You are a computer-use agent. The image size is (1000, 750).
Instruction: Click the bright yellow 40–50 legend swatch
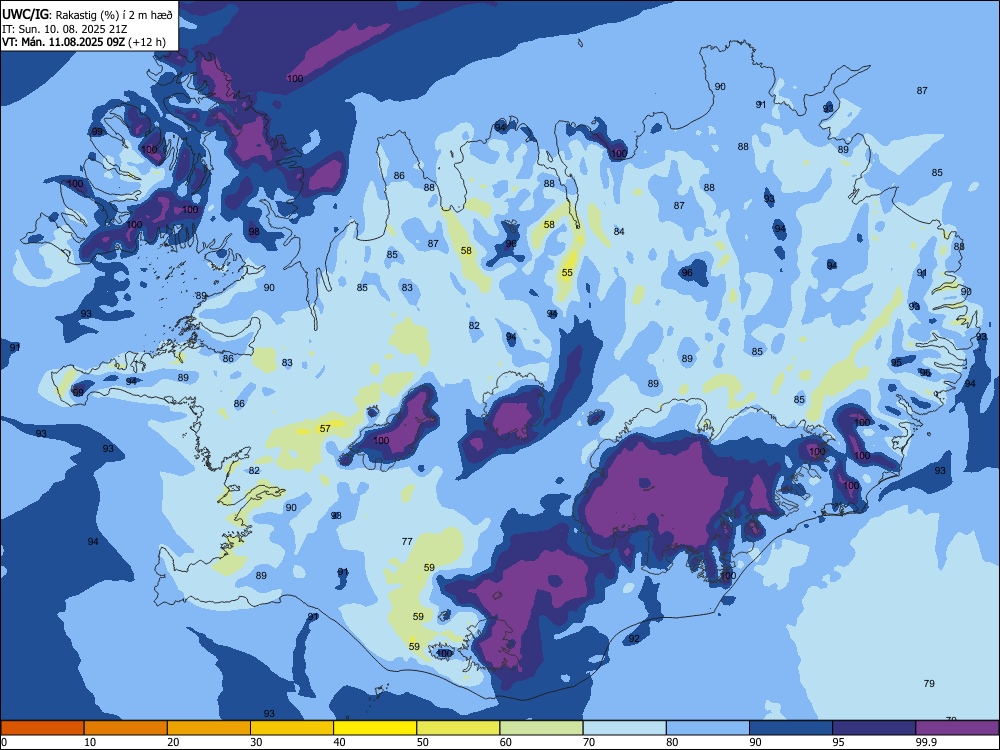375,728
